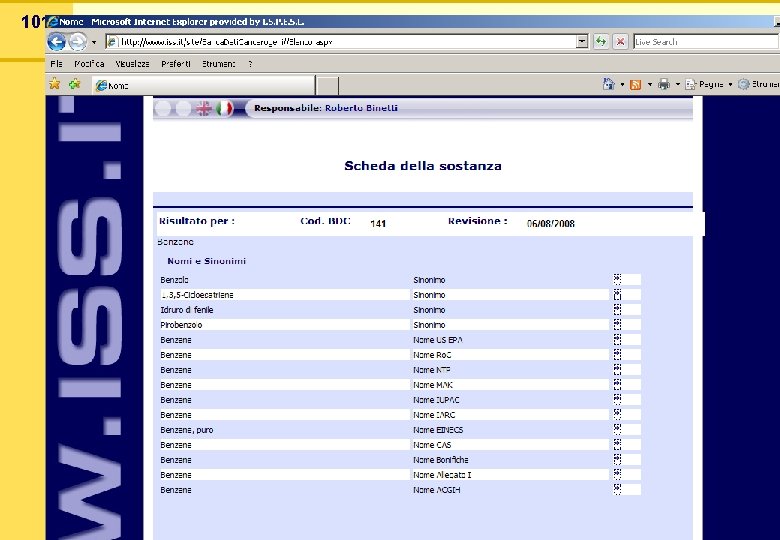Click the red Stop loading icon
The width and height of the screenshot is (780, 540).
[x=620, y=42]
